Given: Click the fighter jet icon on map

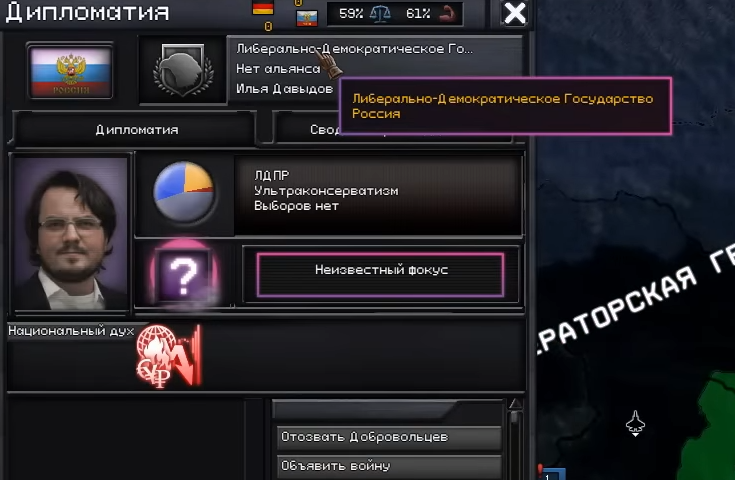Looking at the screenshot, I should coord(635,423).
